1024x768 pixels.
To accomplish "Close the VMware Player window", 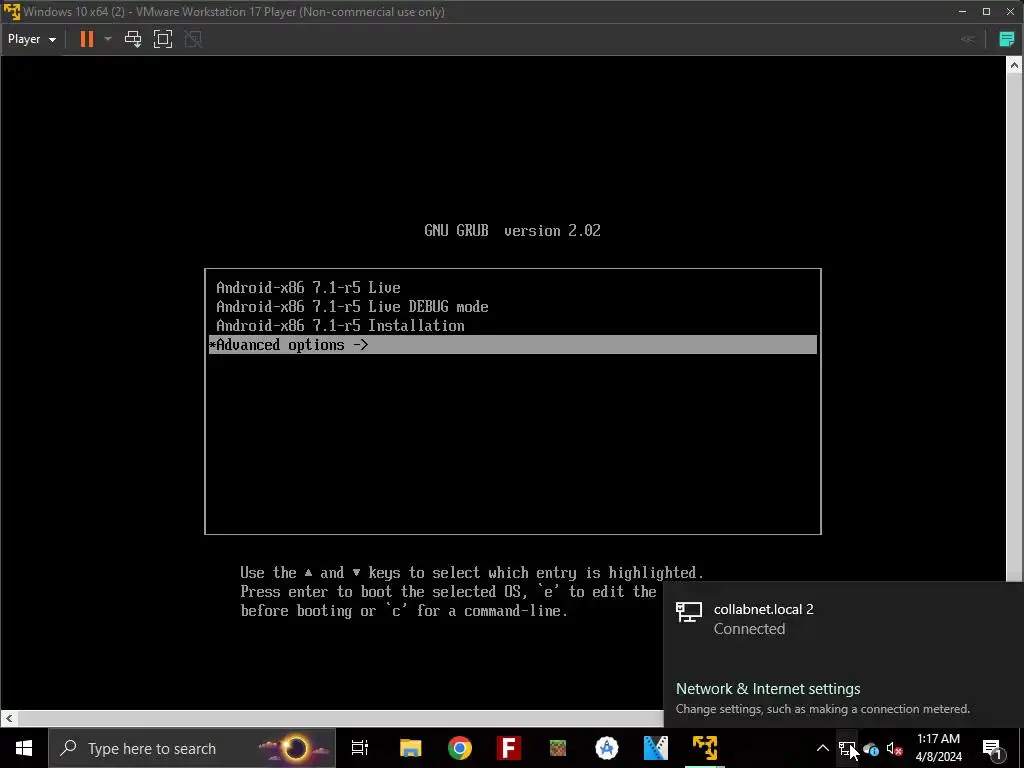I will [1011, 12].
